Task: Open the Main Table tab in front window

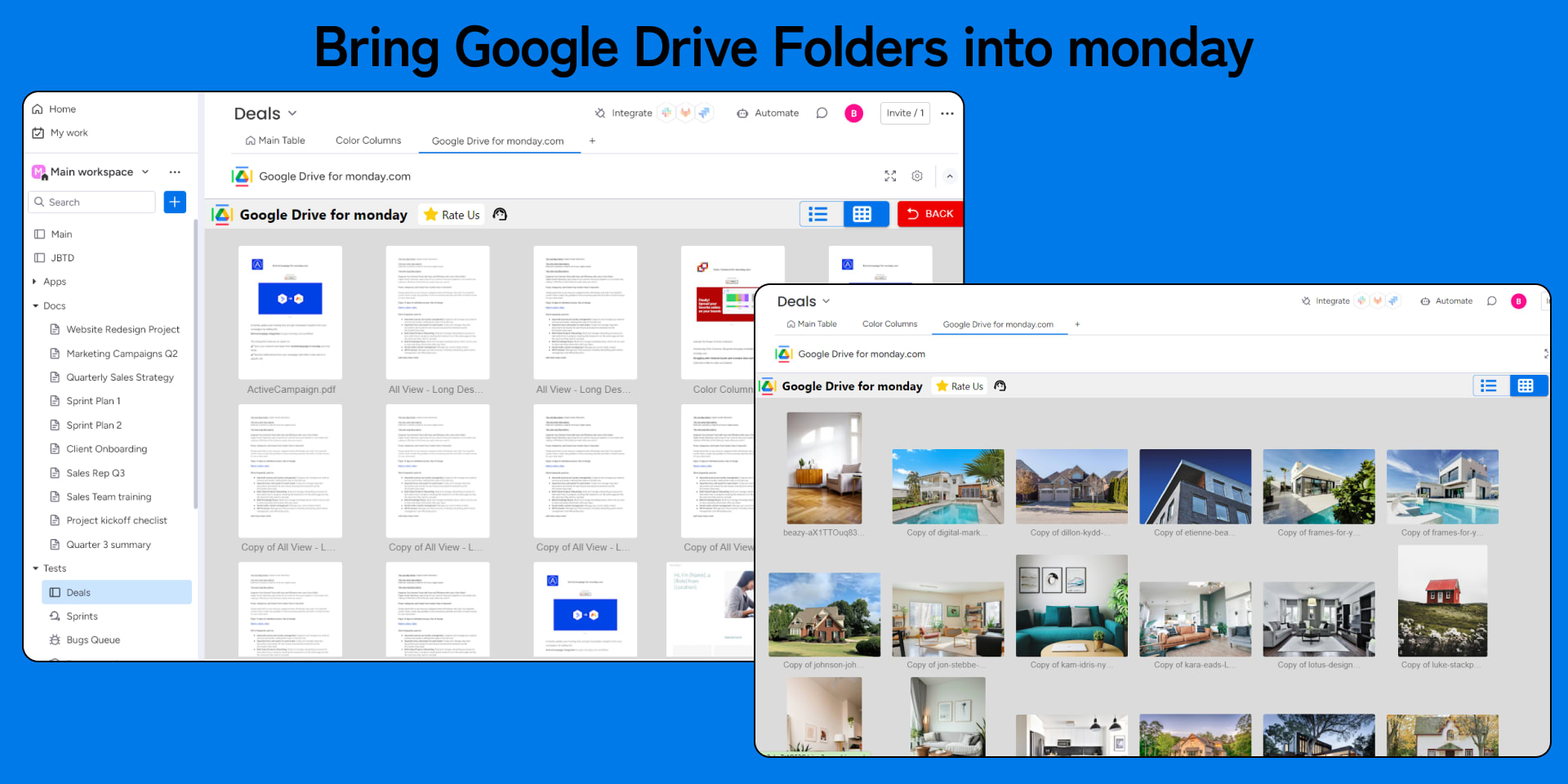Action: (812, 324)
